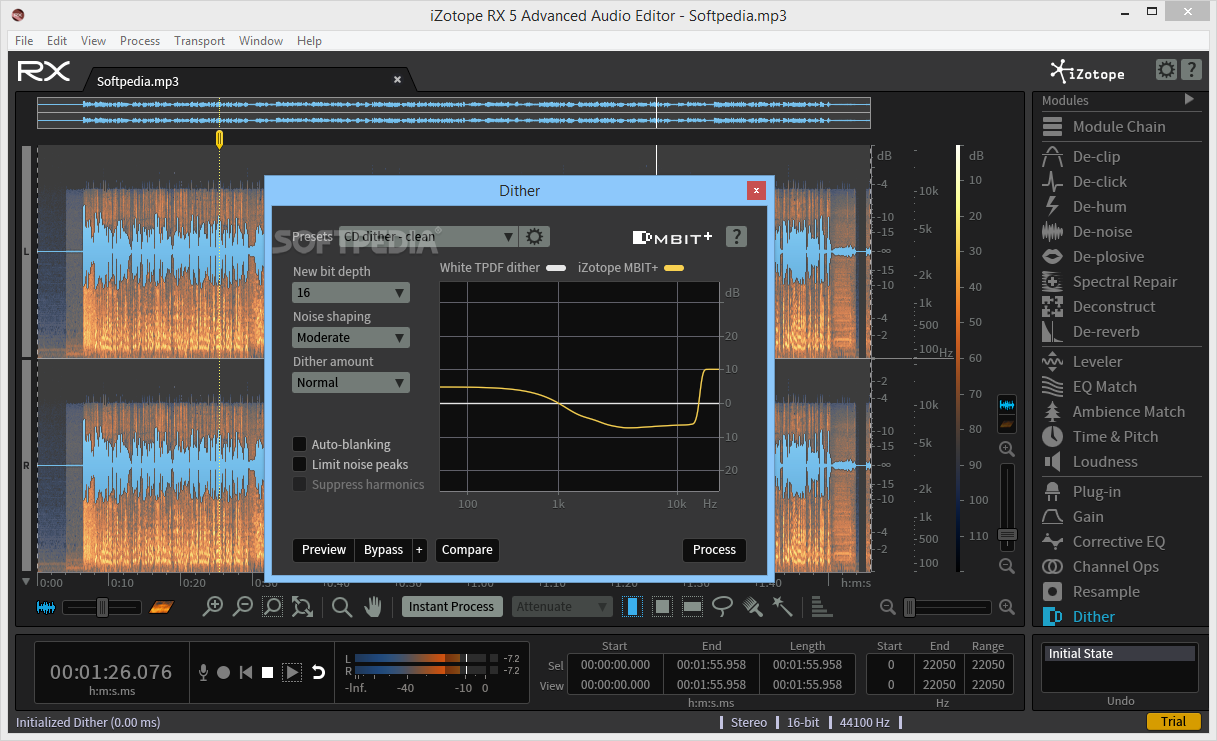This screenshot has width=1217, height=741.
Task: Select Initial State in Undo history
Action: [x=1119, y=654]
